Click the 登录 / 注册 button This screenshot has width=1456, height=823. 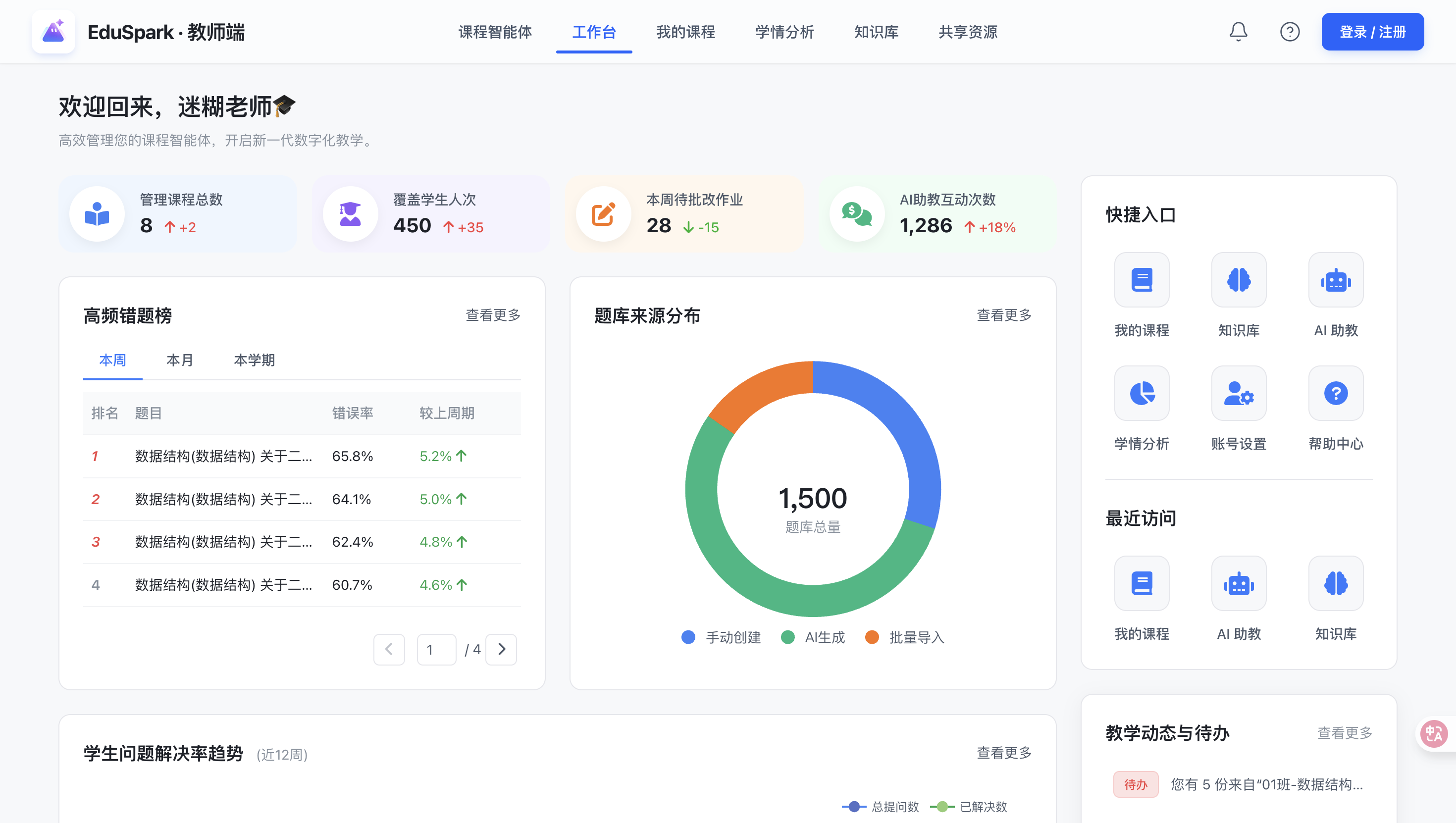tap(1372, 32)
